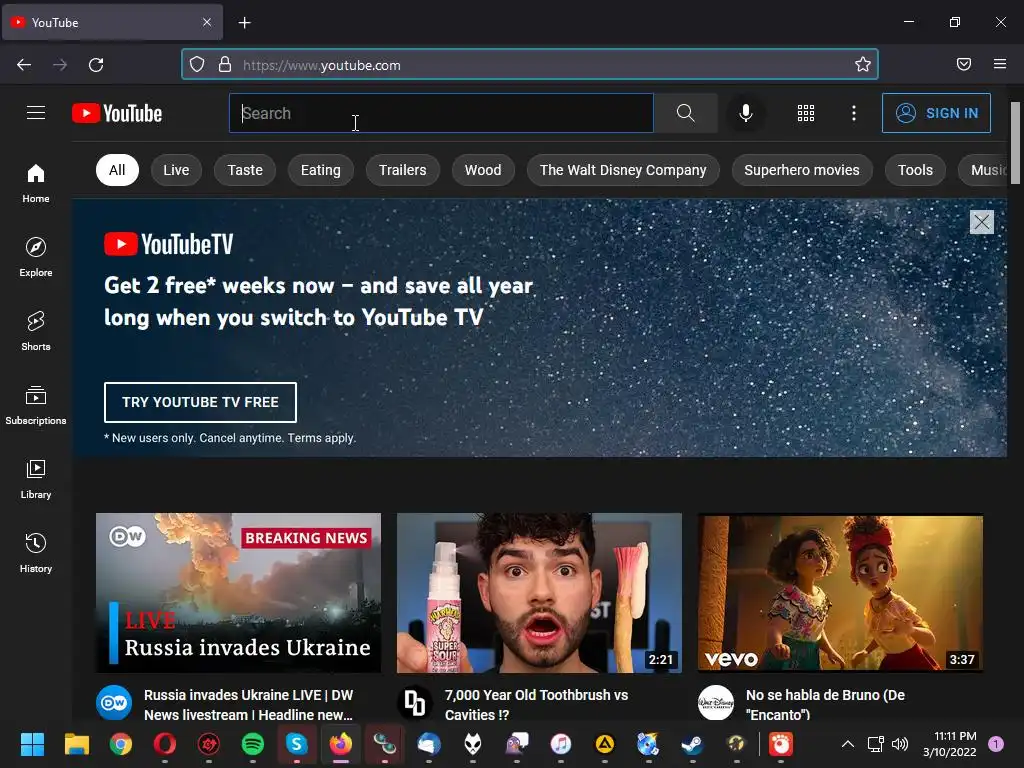Open the YouTube guide hamburger menu
The image size is (1024, 768).
(x=36, y=113)
